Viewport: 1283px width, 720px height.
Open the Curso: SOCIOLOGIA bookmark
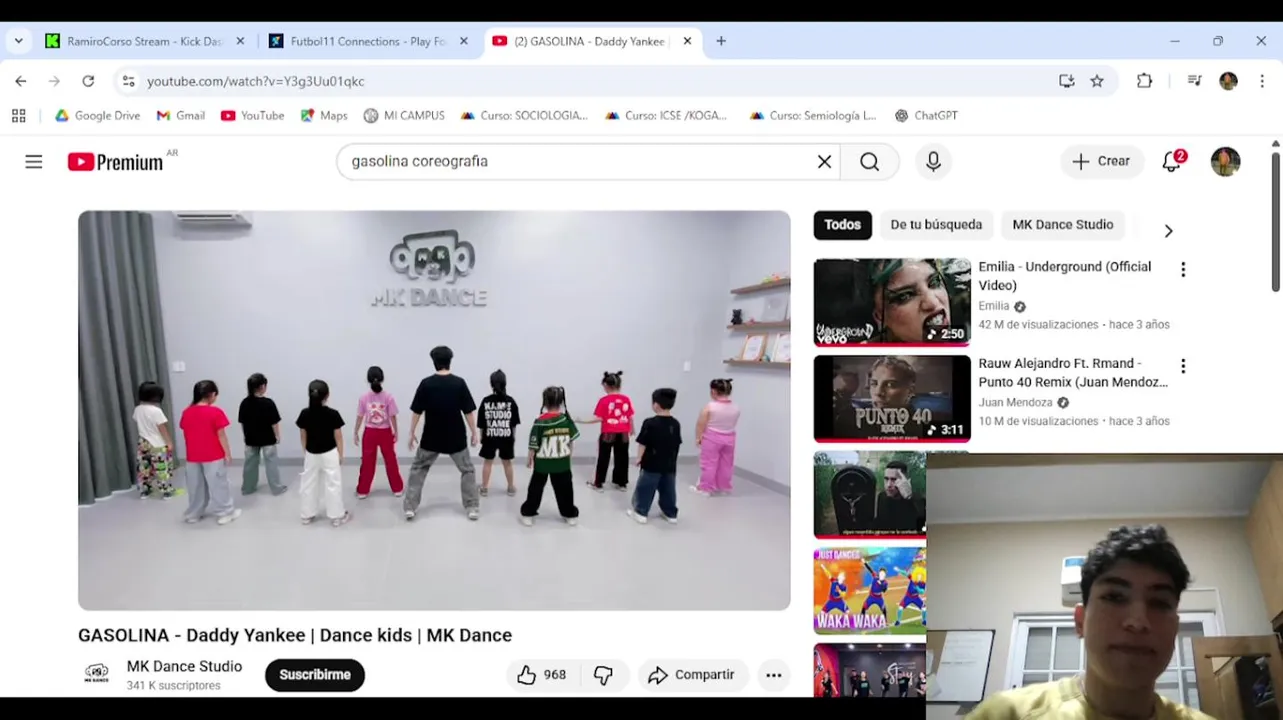point(524,116)
